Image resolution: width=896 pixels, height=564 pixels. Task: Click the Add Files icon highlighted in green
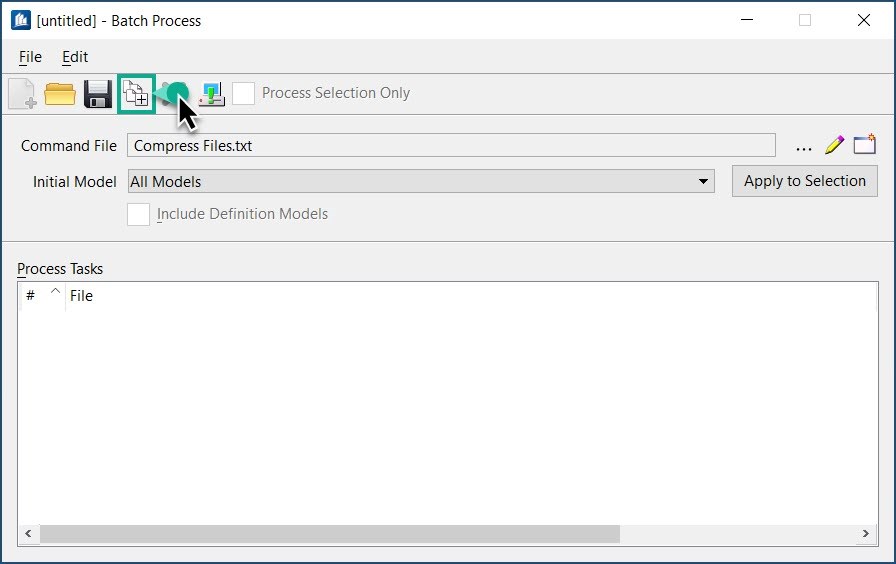135,94
